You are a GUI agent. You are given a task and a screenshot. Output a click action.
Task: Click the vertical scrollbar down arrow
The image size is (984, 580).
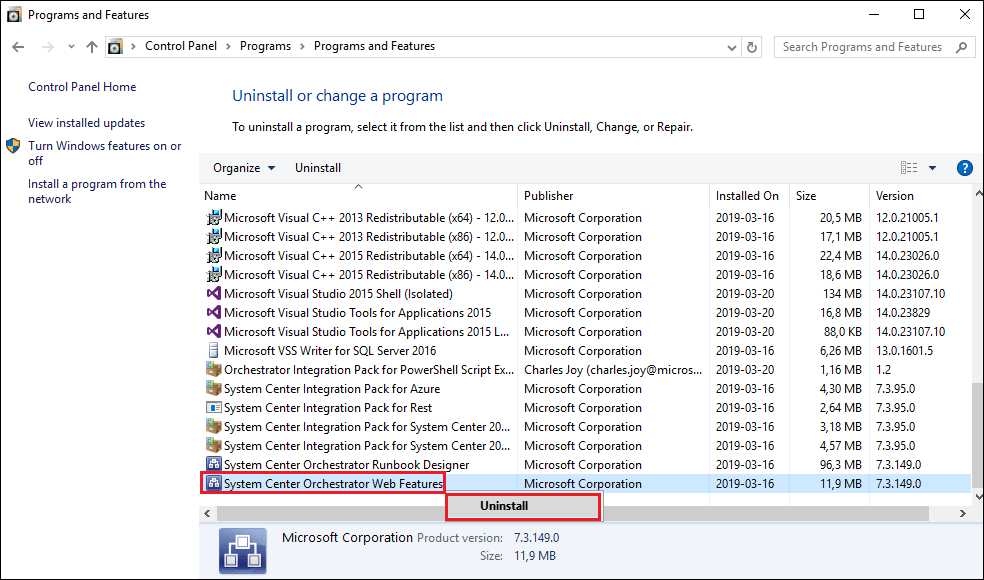(x=978, y=497)
